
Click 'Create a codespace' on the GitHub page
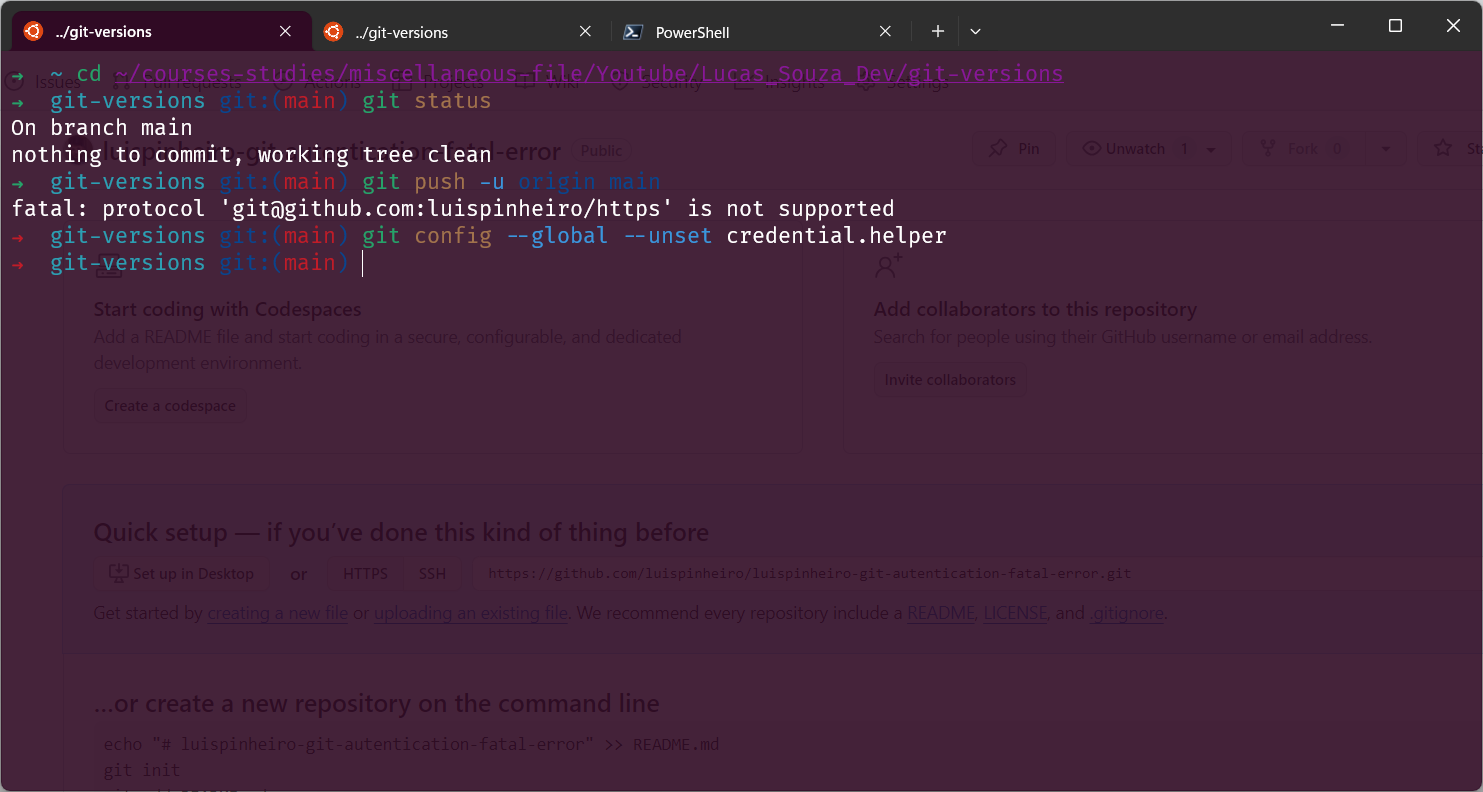pyautogui.click(x=170, y=406)
